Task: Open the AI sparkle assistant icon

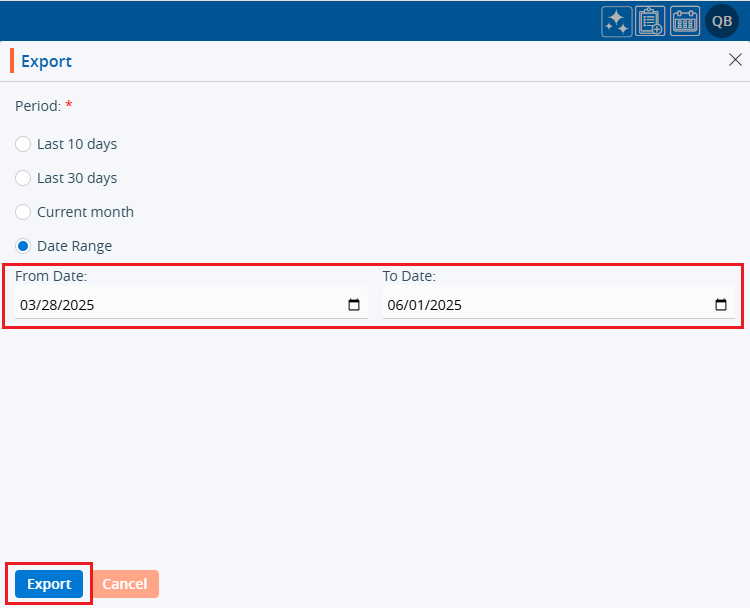Action: pyautogui.click(x=616, y=22)
